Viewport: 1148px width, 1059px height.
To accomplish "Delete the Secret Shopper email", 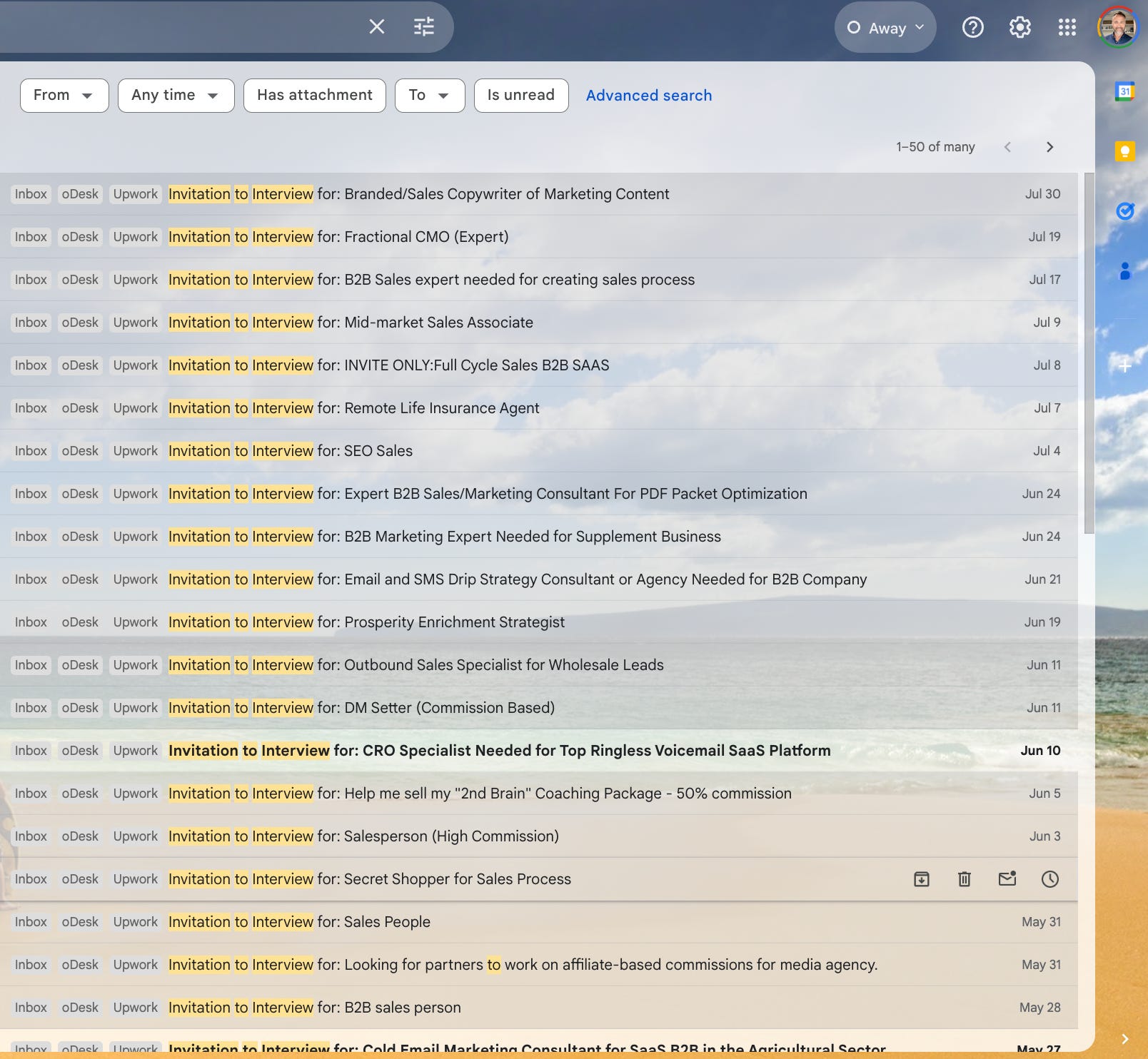I will click(x=965, y=879).
